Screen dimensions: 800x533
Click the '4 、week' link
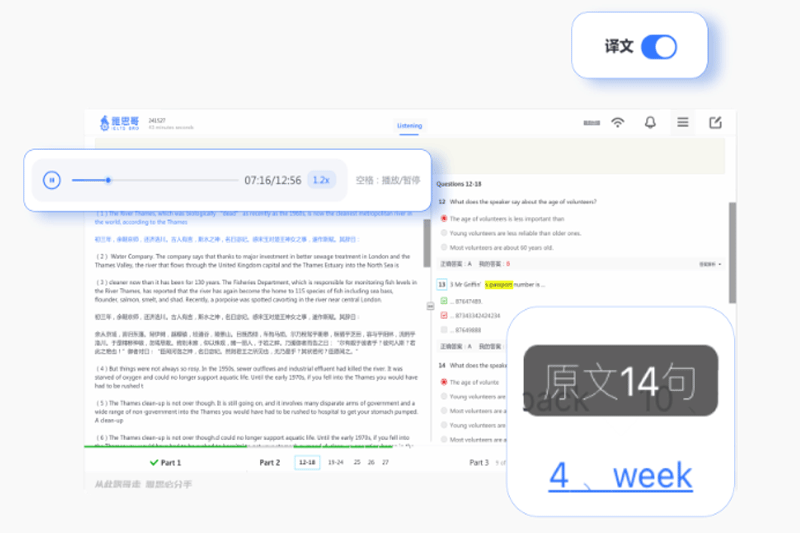(620, 476)
